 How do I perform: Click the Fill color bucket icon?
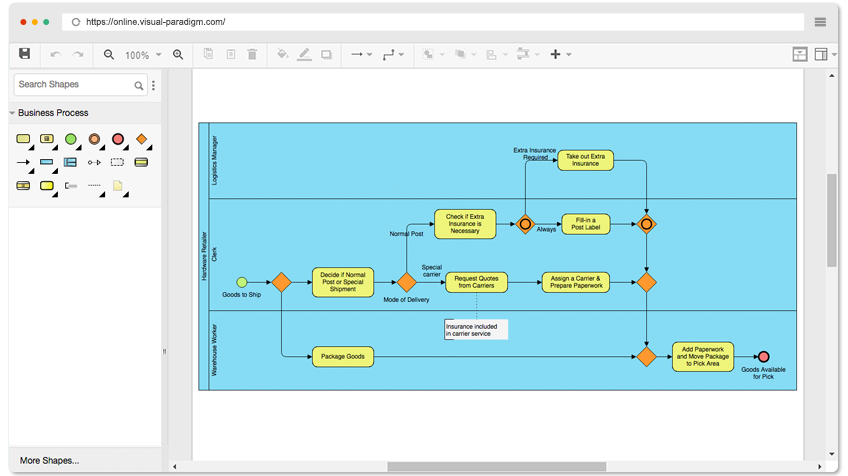[x=282, y=54]
